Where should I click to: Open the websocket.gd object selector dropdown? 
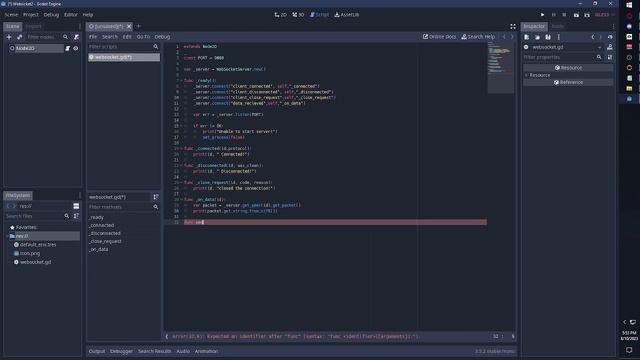coord(562,47)
